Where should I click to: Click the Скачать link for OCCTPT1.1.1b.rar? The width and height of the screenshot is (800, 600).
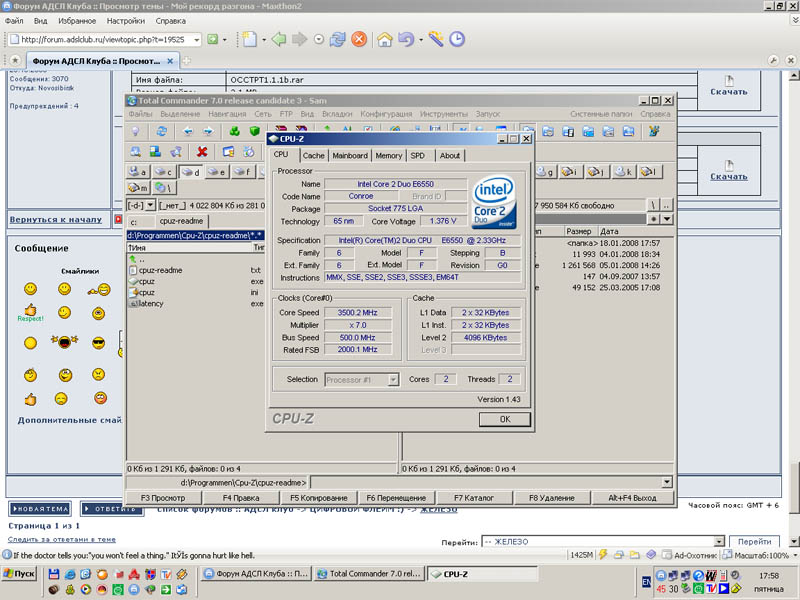pyautogui.click(x=729, y=92)
